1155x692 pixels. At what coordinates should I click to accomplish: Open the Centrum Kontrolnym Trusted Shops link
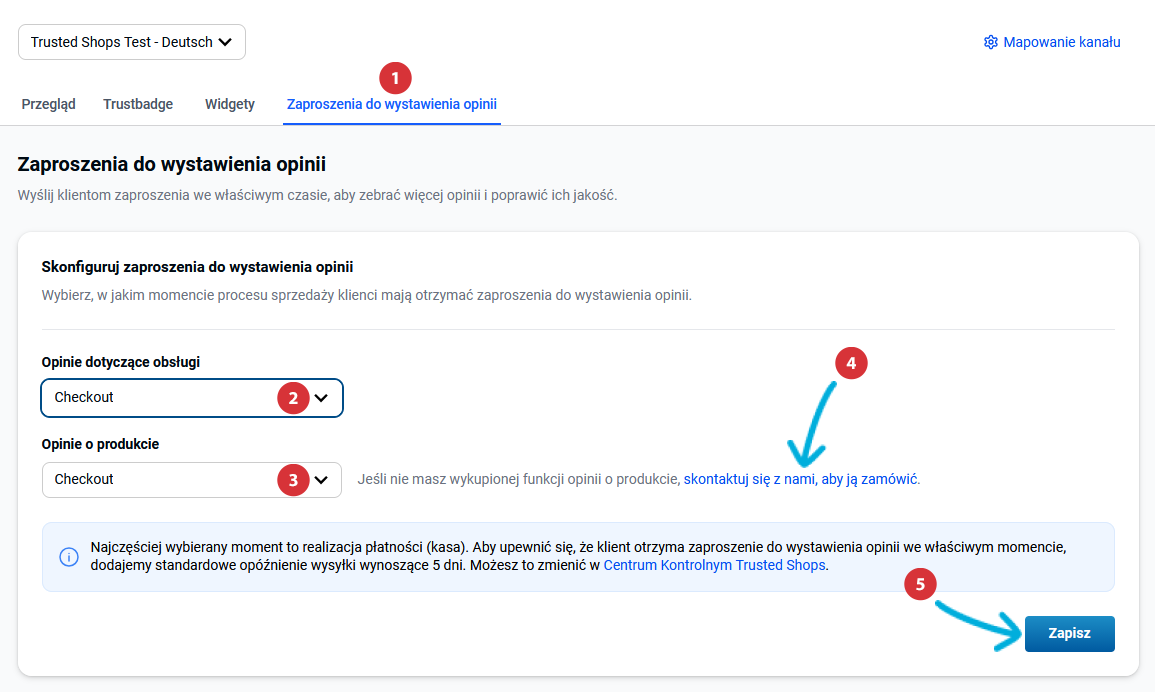pyautogui.click(x=715, y=565)
